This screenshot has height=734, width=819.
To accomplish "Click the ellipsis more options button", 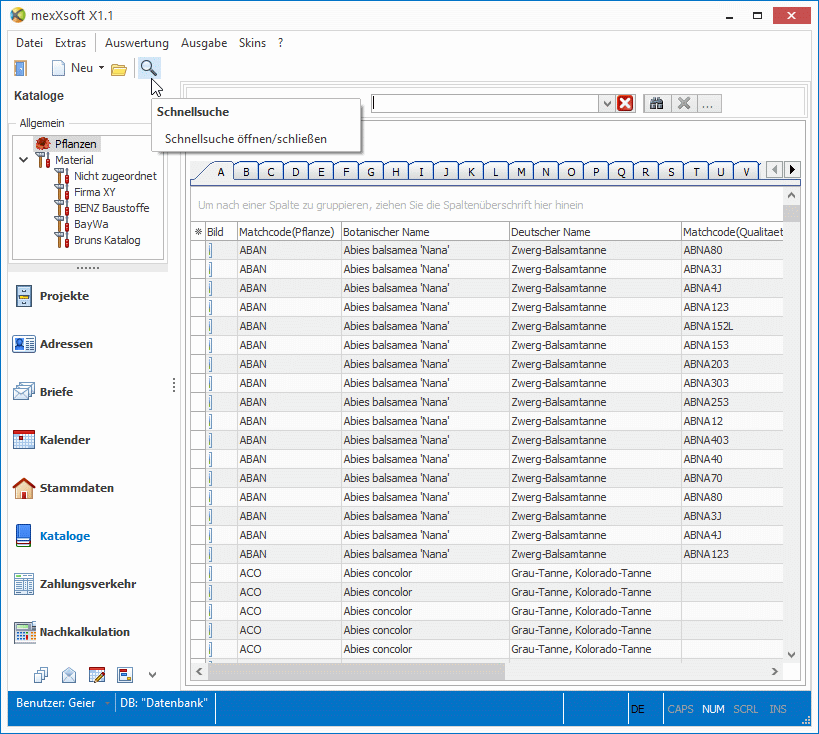I will coord(708,104).
